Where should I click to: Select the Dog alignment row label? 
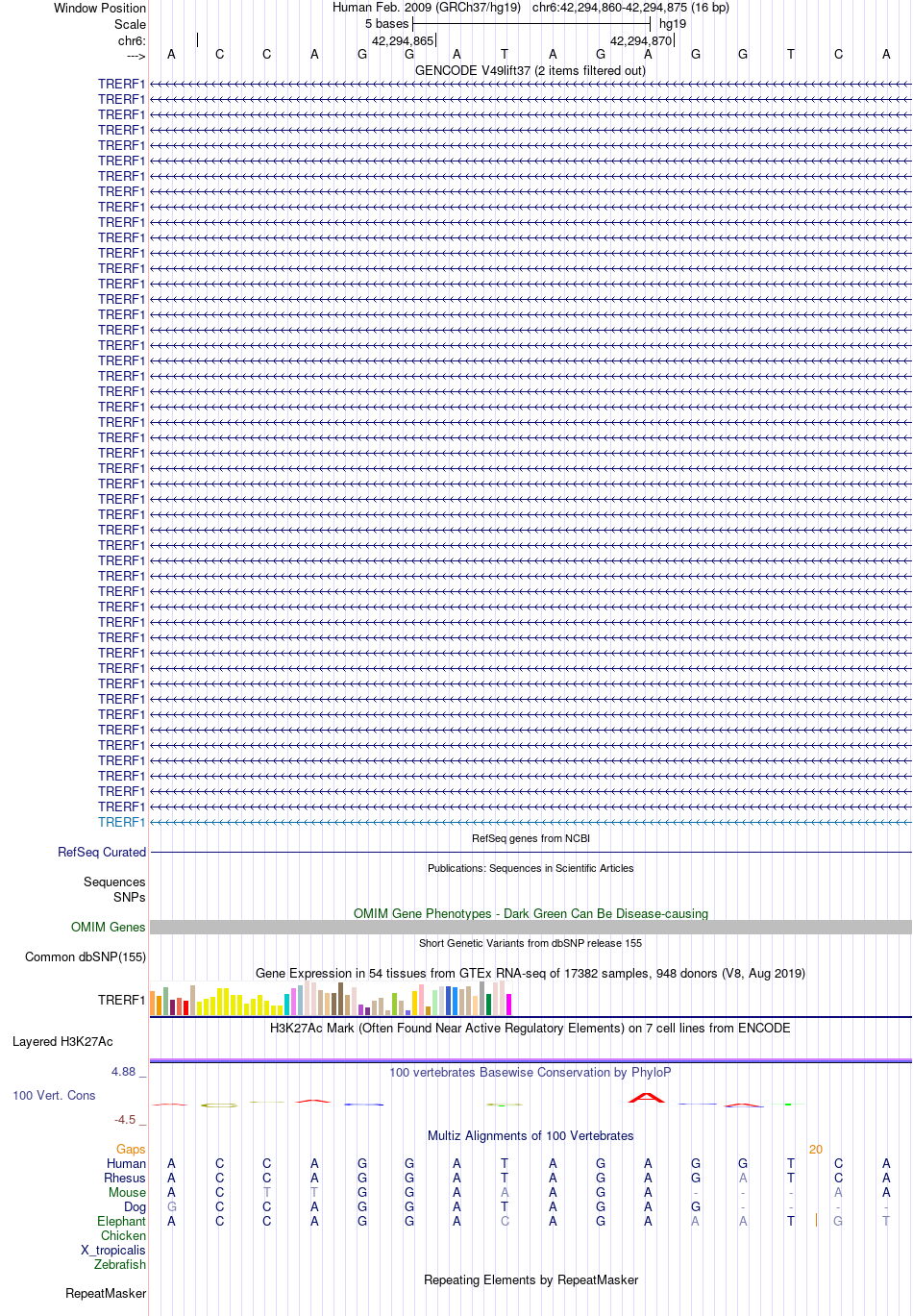tap(136, 1206)
